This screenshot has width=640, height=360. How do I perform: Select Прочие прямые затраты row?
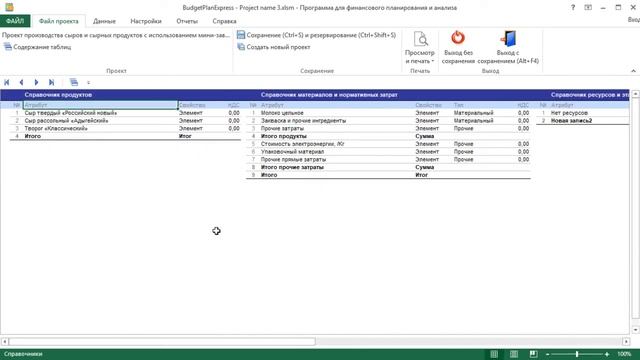[388, 159]
